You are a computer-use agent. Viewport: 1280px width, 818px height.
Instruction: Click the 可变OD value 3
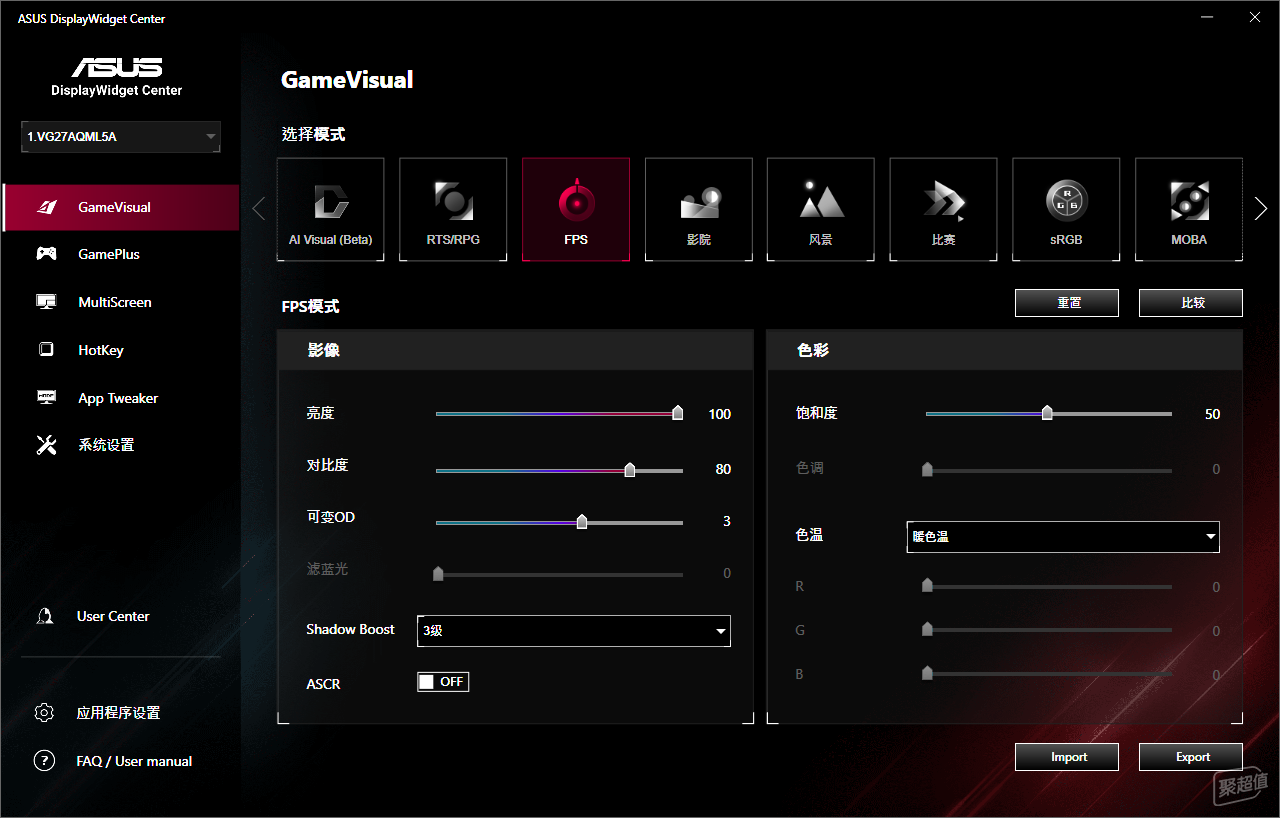pos(727,521)
